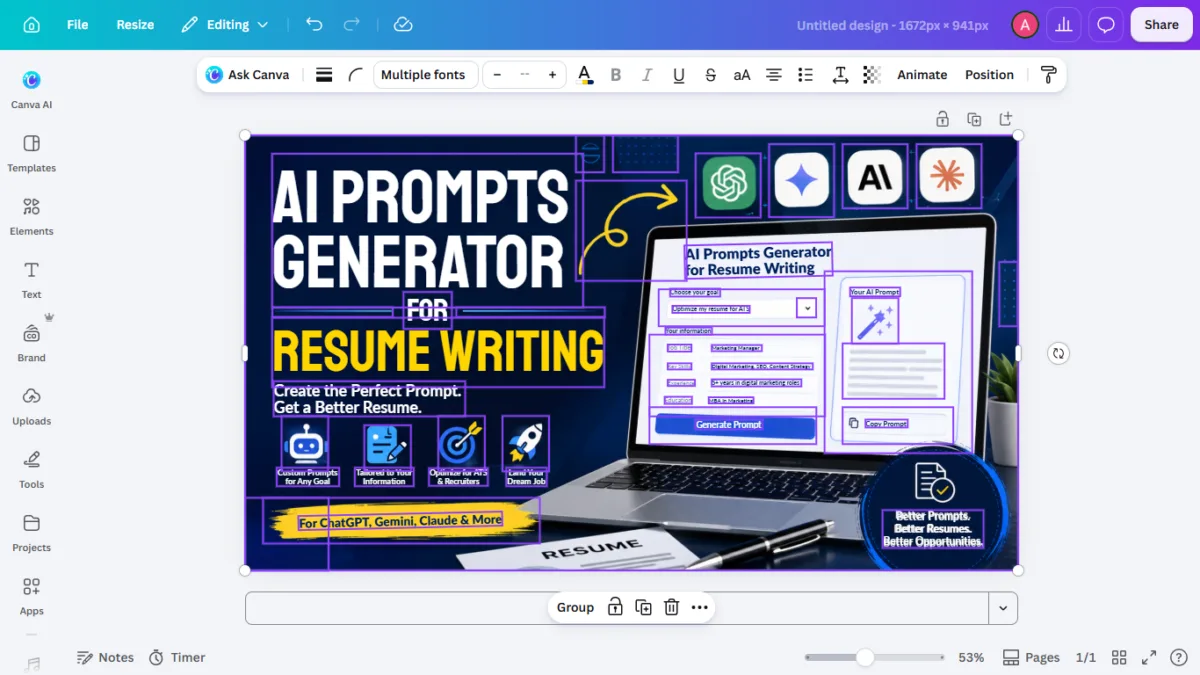Open the Resize menu

[135, 25]
